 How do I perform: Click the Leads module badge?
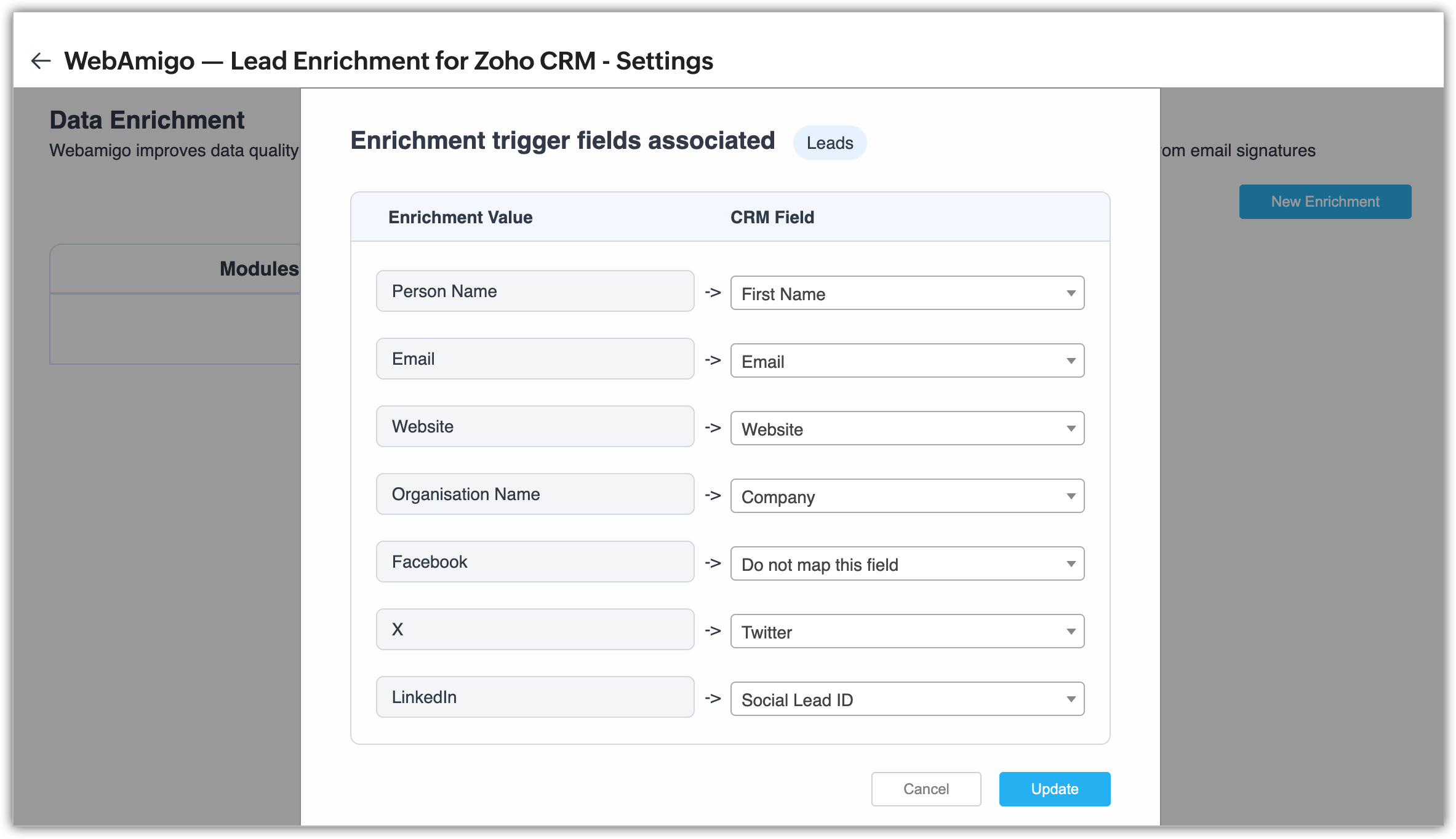[830, 143]
